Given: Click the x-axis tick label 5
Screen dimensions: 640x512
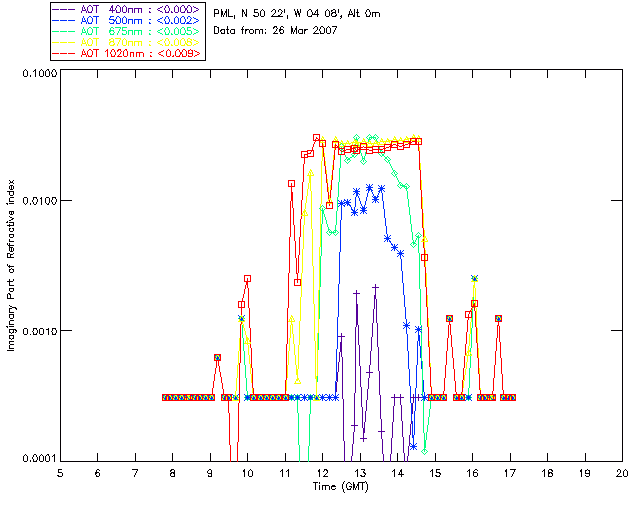Looking at the screenshot, I should [x=60, y=473].
